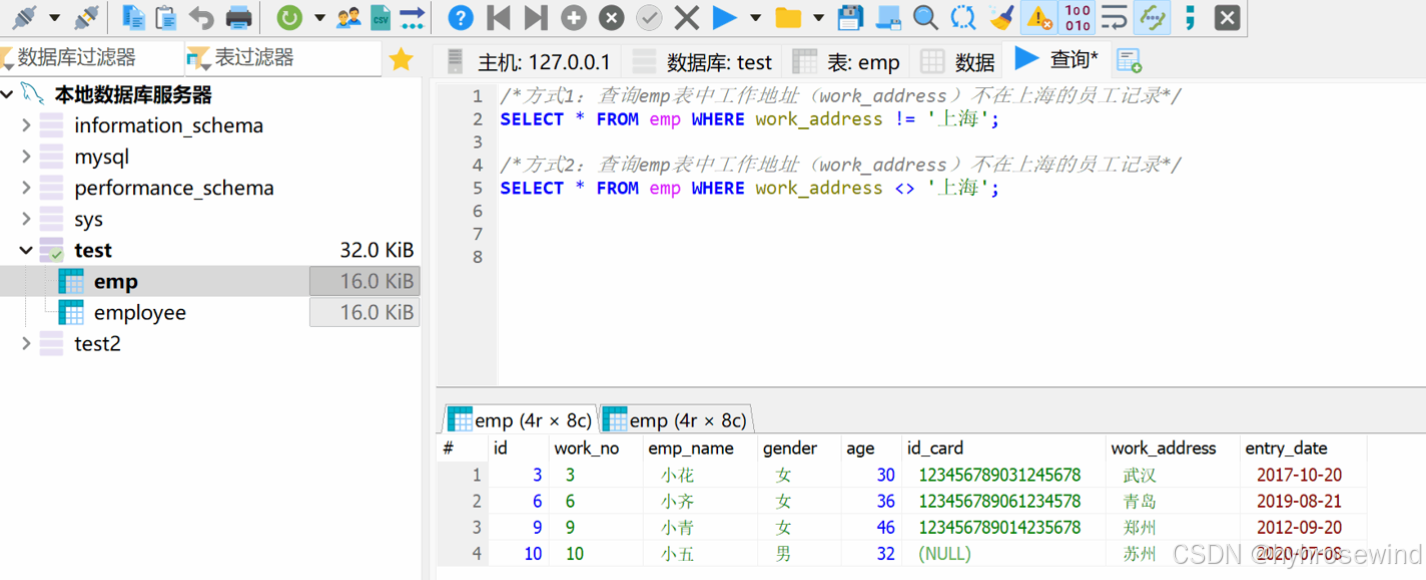The height and width of the screenshot is (580, 1426).
Task: Switch to the 表: emp tab
Action: (847, 62)
